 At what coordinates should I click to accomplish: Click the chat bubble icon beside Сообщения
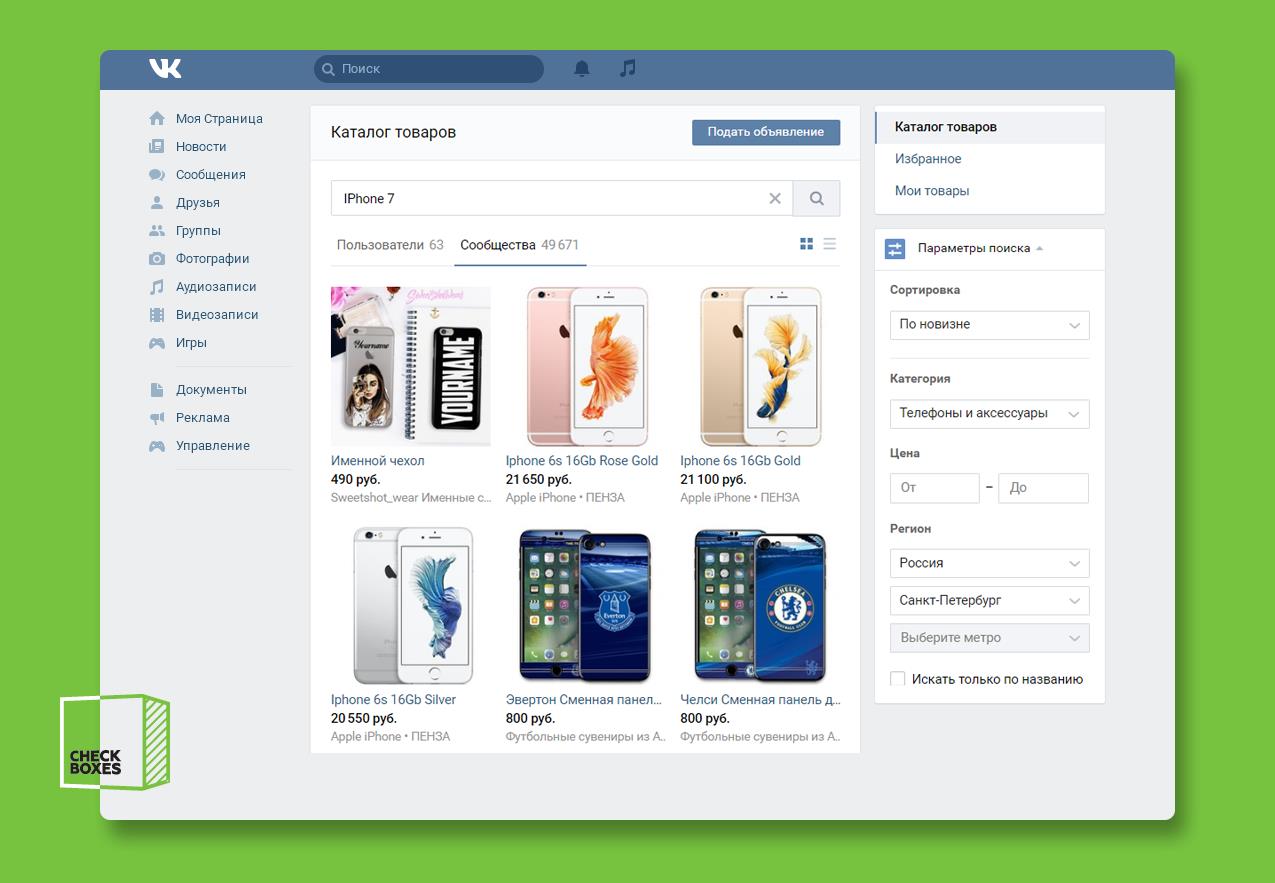pos(157,174)
